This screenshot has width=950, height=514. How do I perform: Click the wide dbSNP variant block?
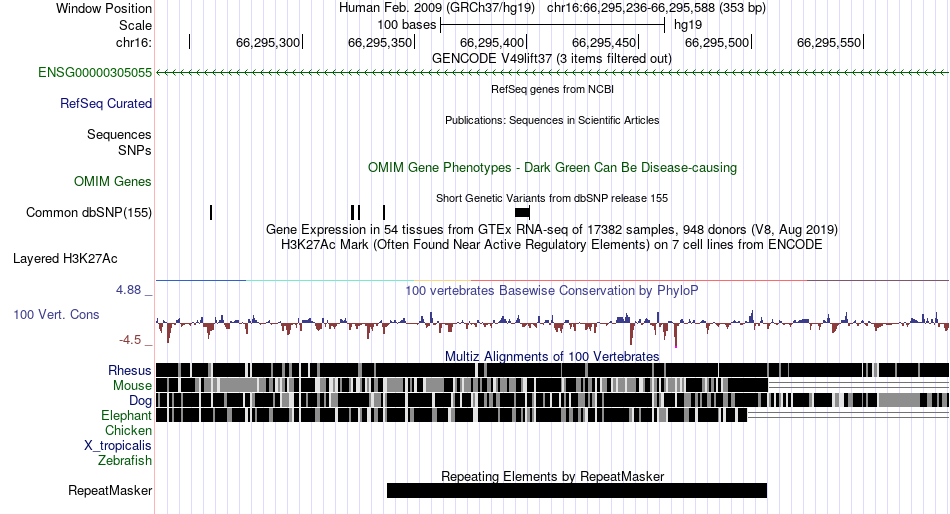(x=522, y=212)
